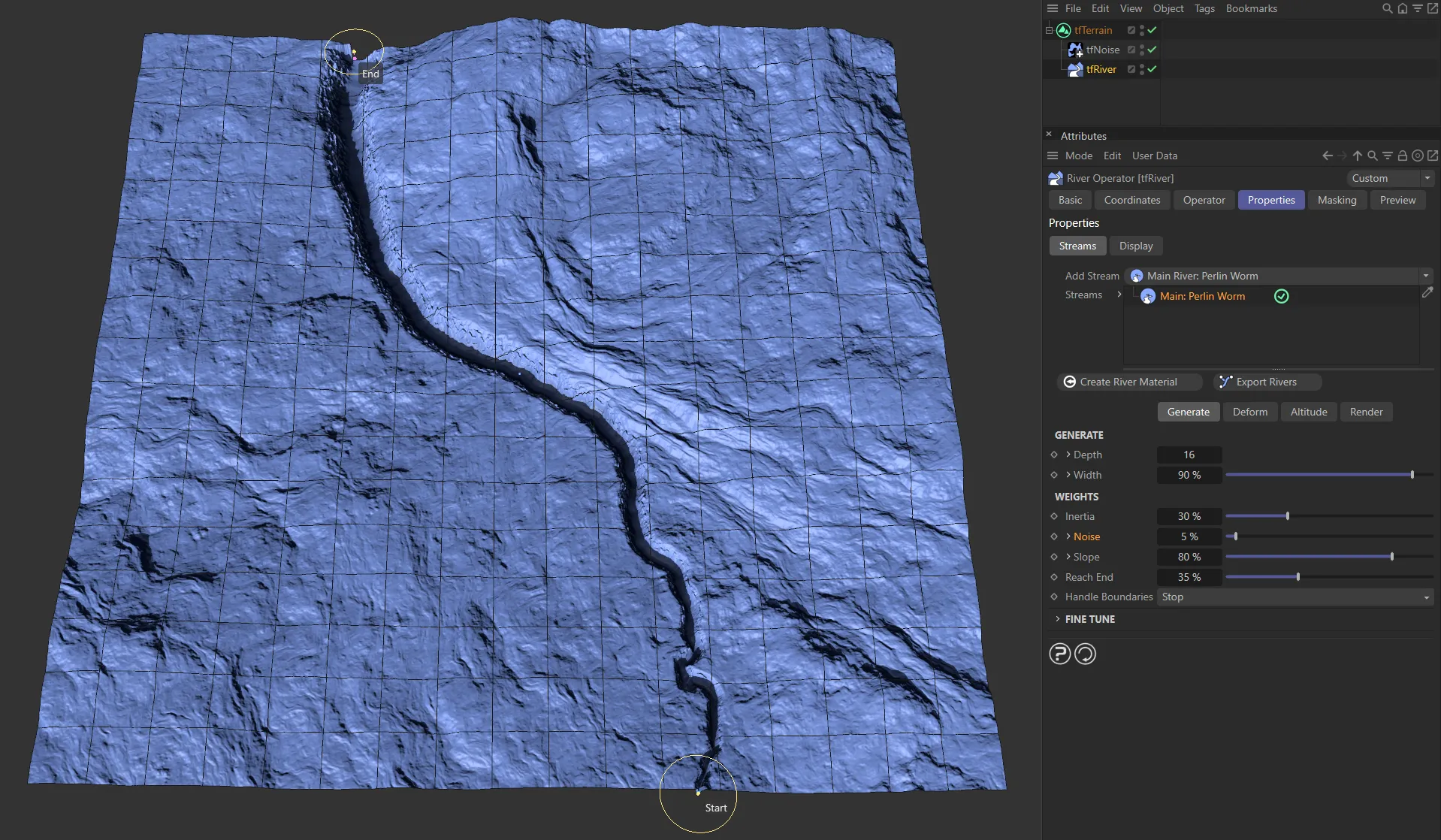Viewport: 1441px width, 840px height.
Task: Click the Export Rivers button
Action: point(1265,382)
